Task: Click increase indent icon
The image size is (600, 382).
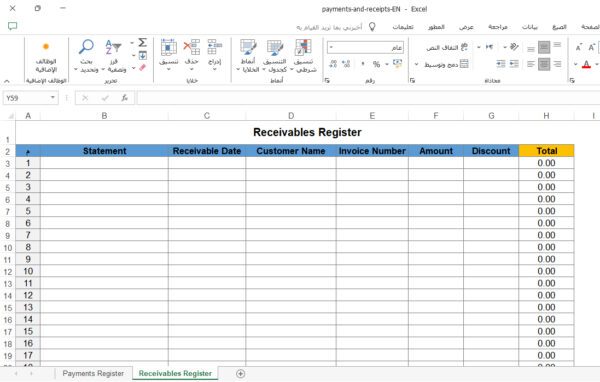Action: [x=501, y=64]
